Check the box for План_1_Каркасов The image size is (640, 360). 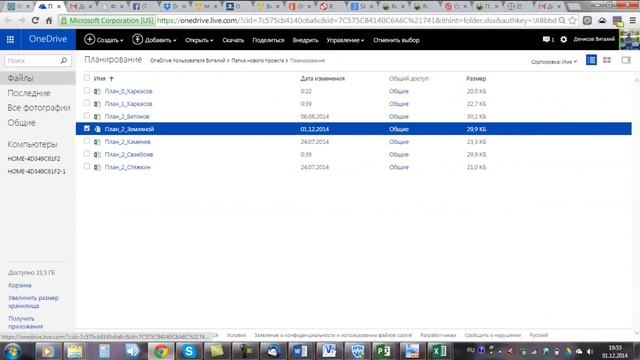(x=87, y=103)
